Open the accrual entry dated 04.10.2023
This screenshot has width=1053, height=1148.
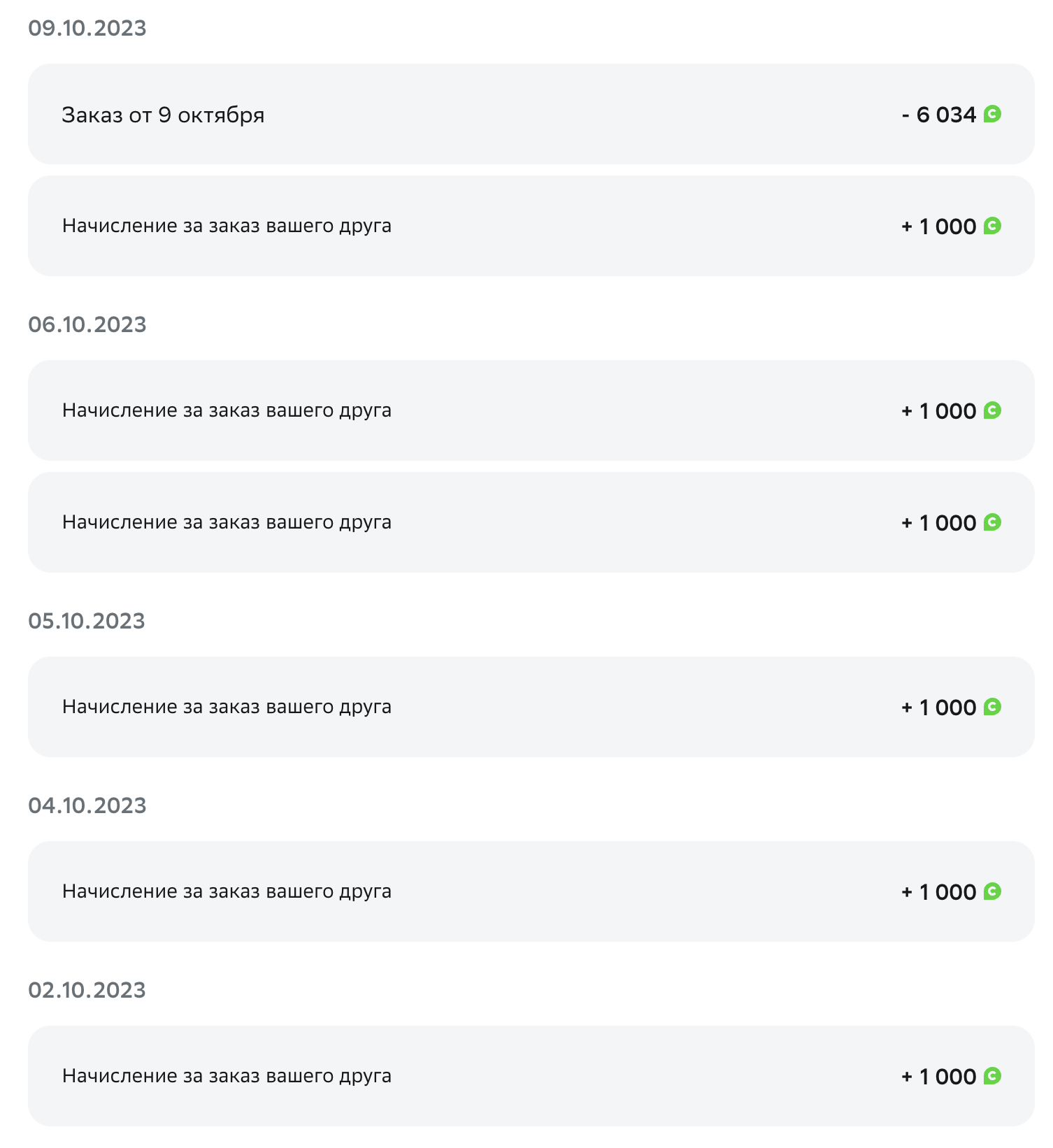click(531, 891)
